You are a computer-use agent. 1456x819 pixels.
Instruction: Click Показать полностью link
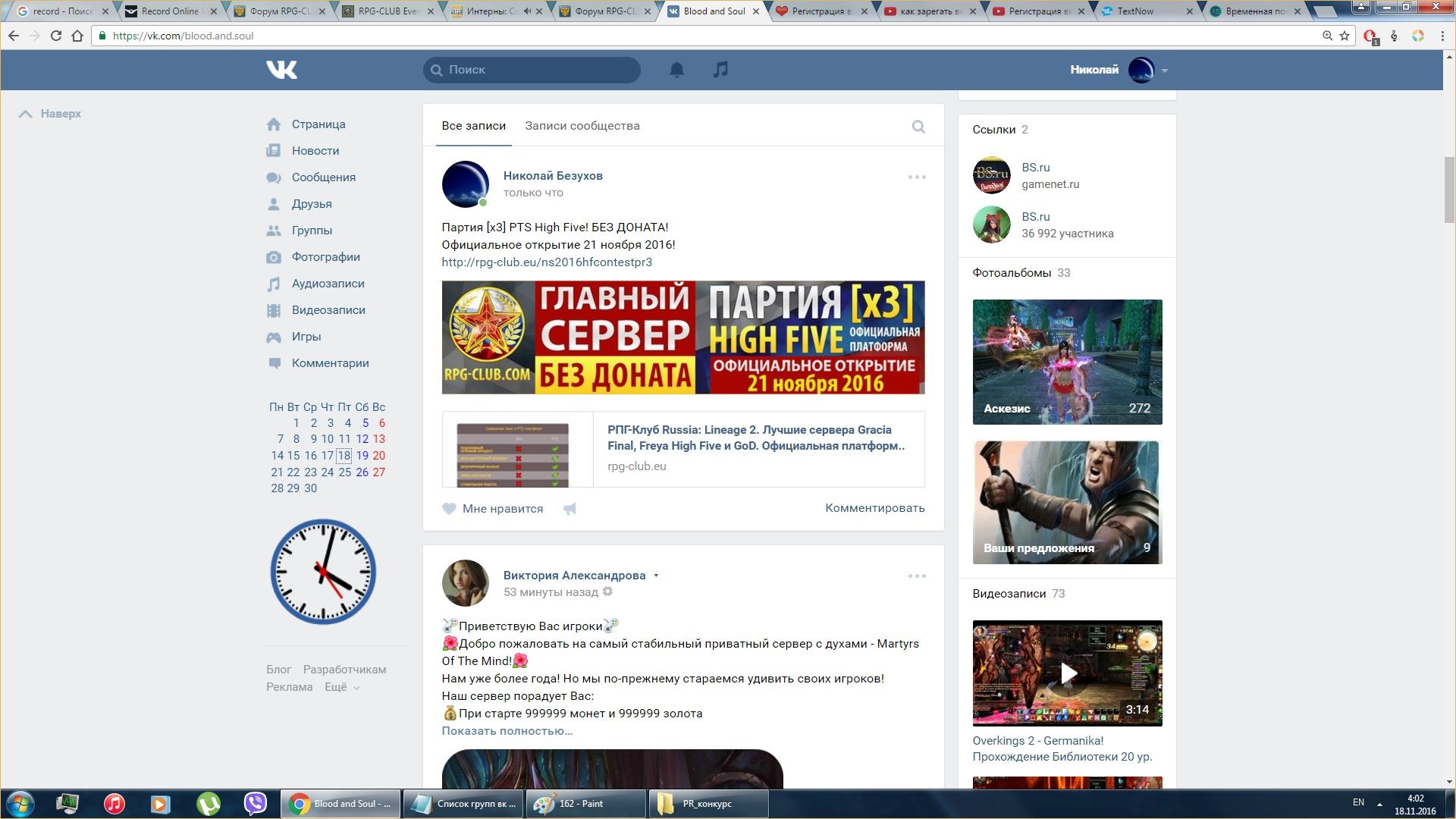point(507,731)
